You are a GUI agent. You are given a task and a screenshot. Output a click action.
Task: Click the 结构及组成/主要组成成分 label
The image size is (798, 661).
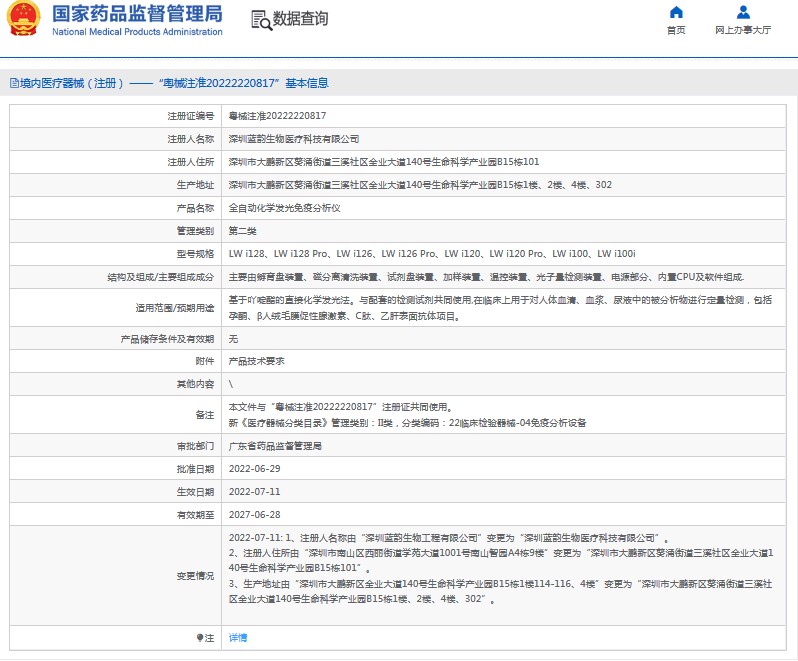(161, 277)
